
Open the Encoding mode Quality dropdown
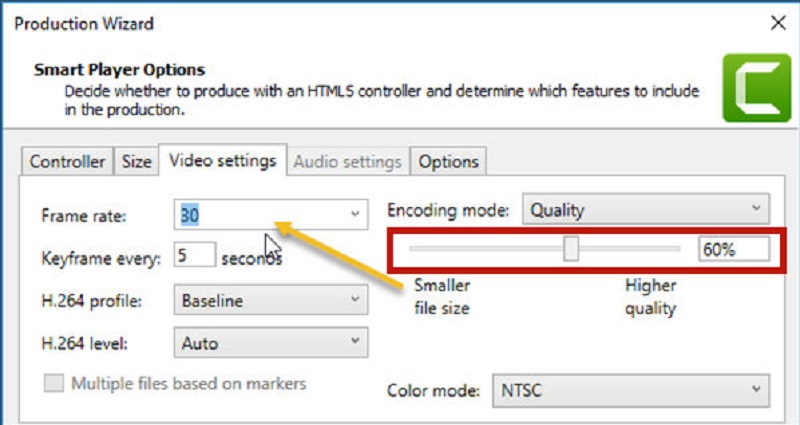(646, 211)
